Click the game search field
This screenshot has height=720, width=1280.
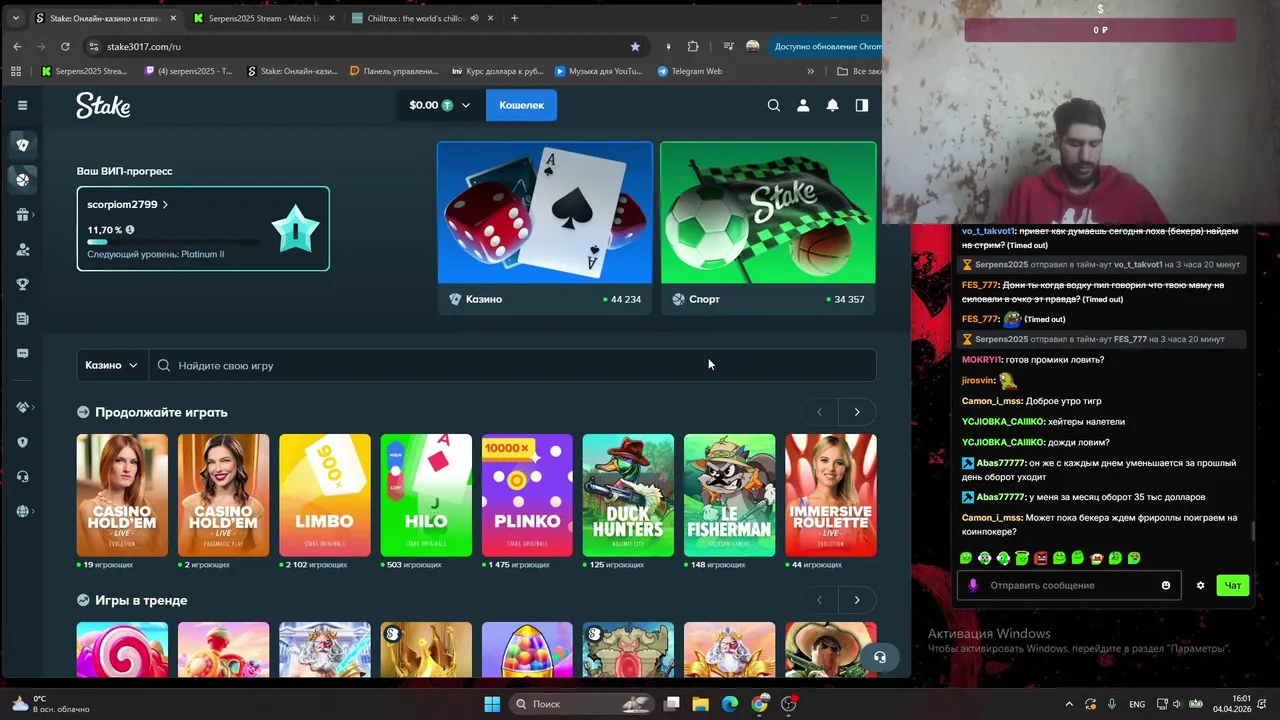click(512, 365)
